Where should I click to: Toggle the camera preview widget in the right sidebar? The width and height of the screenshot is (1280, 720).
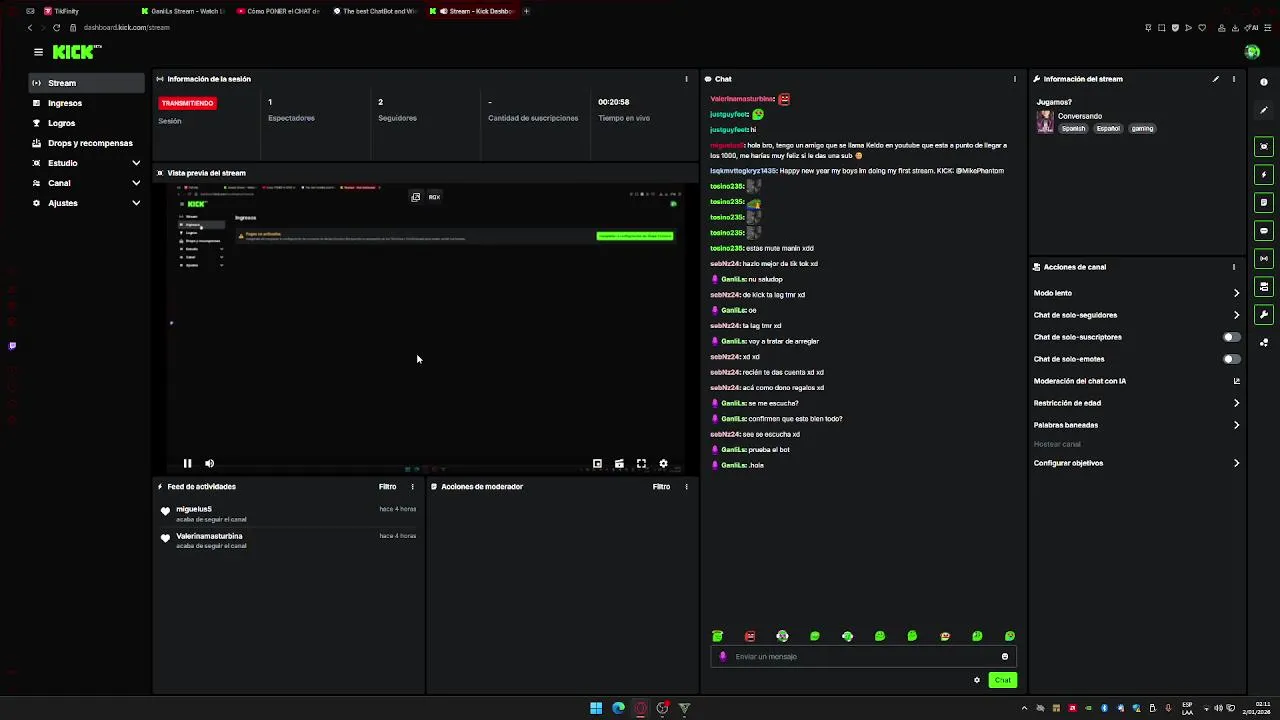(1264, 146)
